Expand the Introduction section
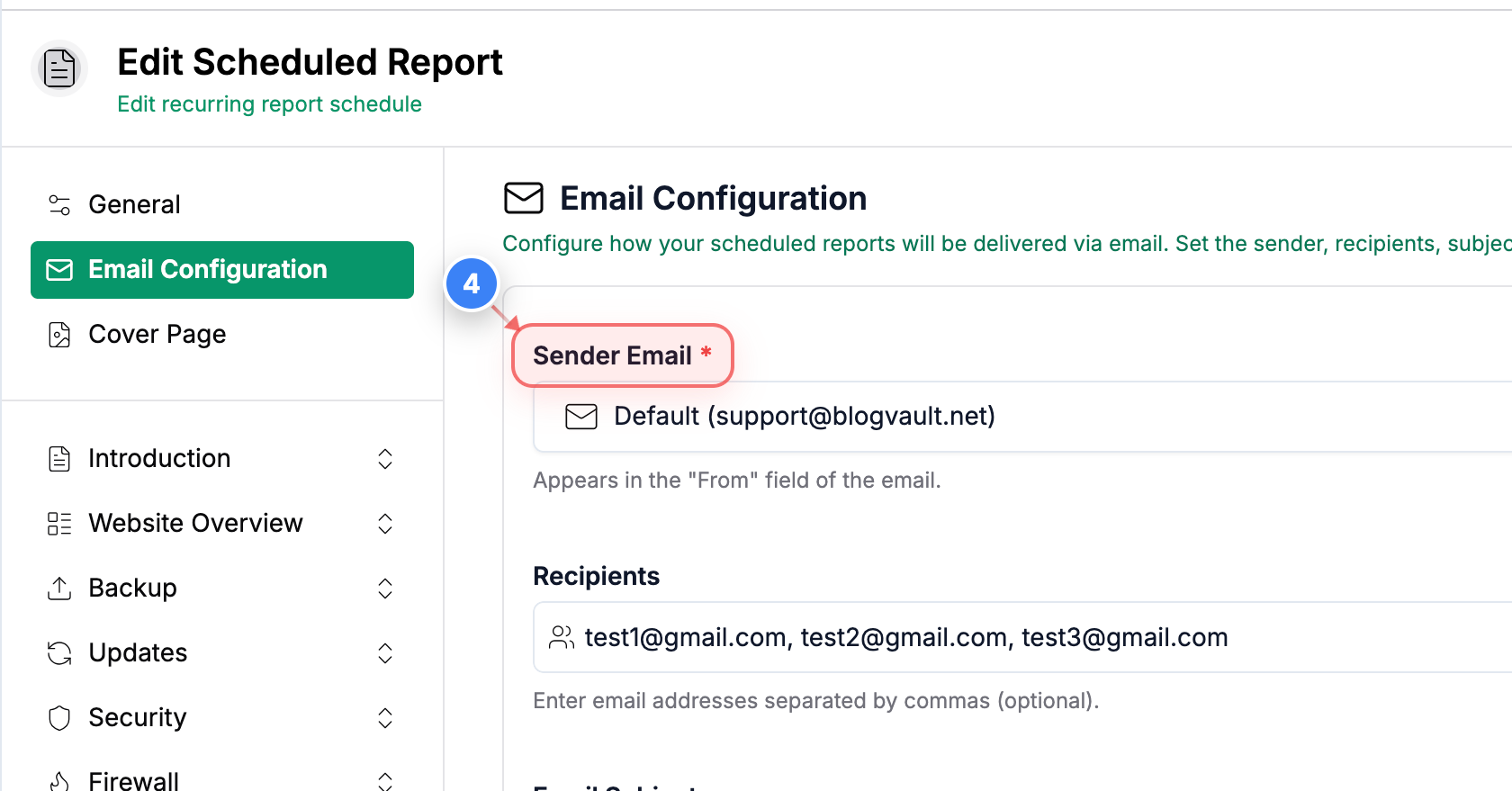 (x=385, y=458)
